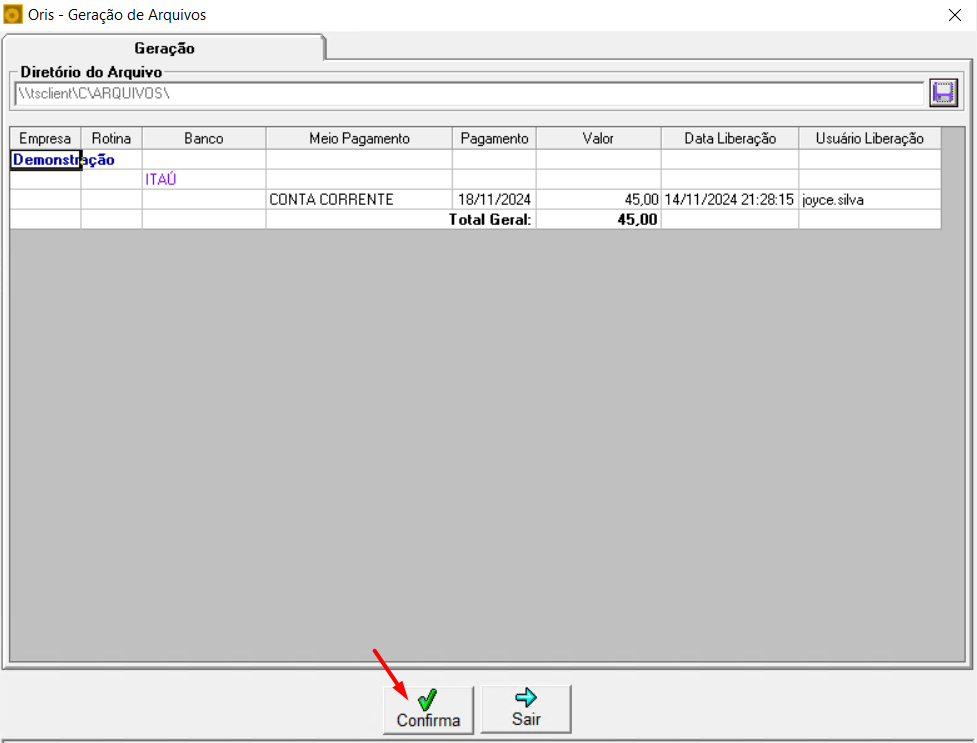Click the save-disk icon beside directory field
Viewport: 977px width, 743px height.
(x=943, y=93)
